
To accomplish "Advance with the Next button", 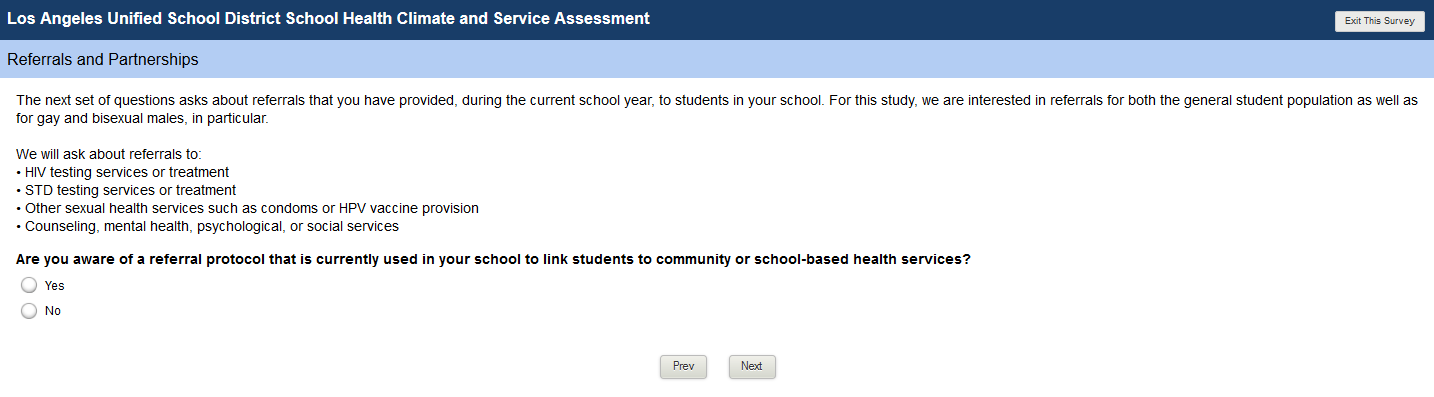I will [752, 366].
